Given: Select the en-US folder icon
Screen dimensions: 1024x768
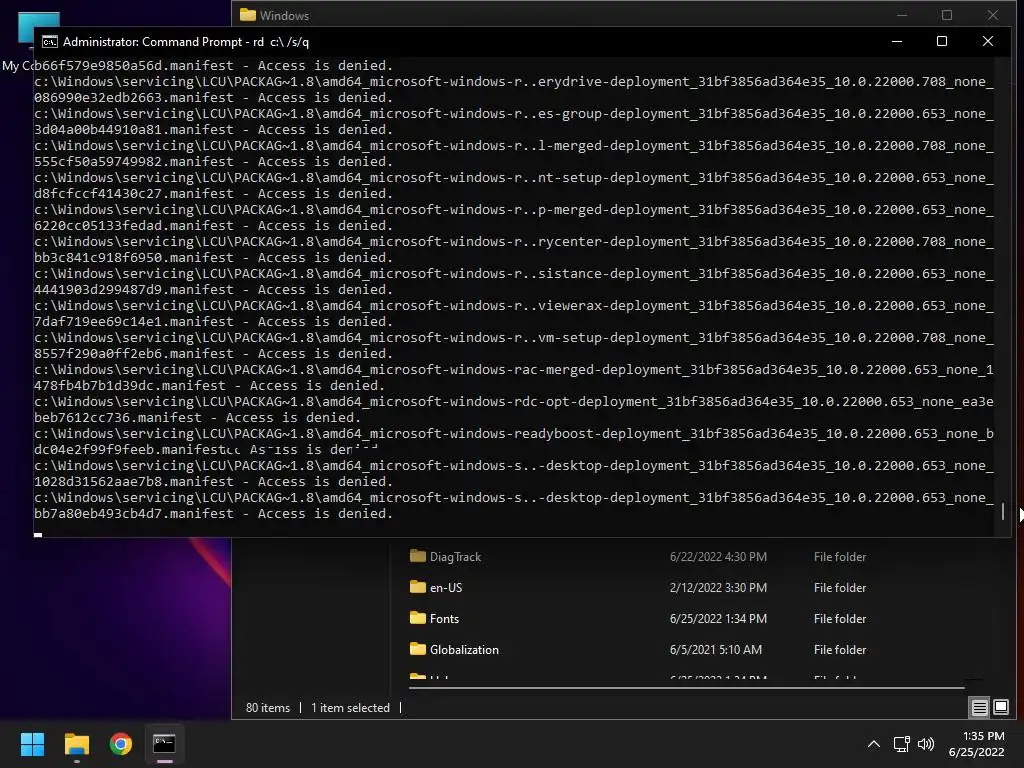Looking at the screenshot, I should [x=418, y=587].
